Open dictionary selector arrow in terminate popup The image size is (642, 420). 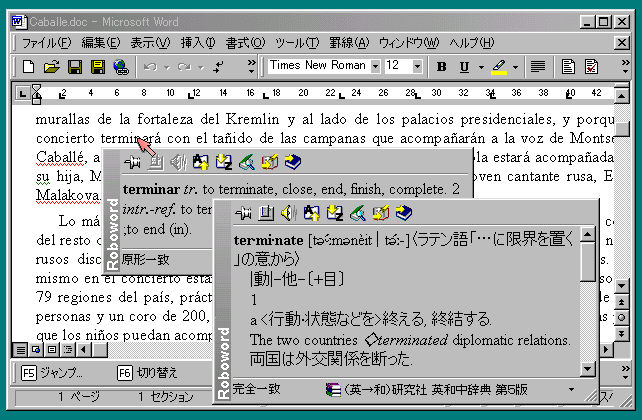point(572,389)
